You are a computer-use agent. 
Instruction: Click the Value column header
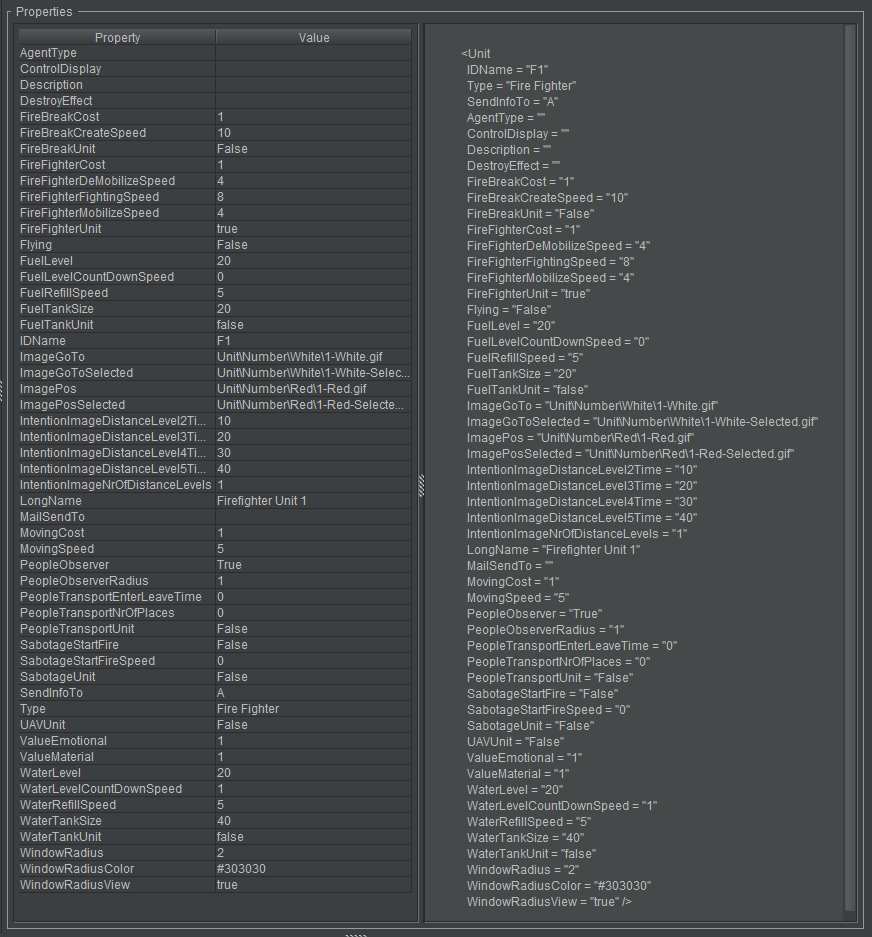[x=313, y=38]
